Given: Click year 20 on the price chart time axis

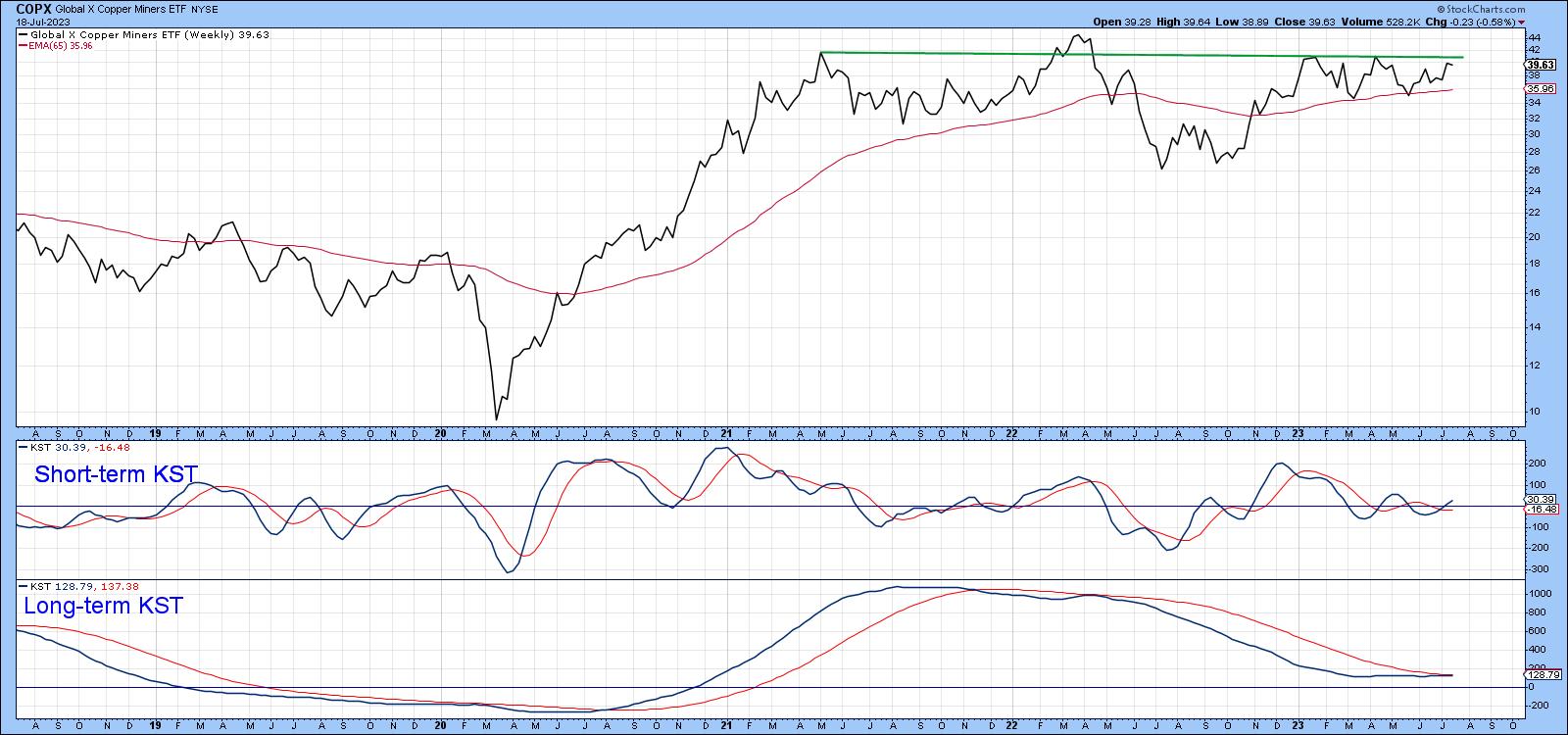Looking at the screenshot, I should point(440,432).
